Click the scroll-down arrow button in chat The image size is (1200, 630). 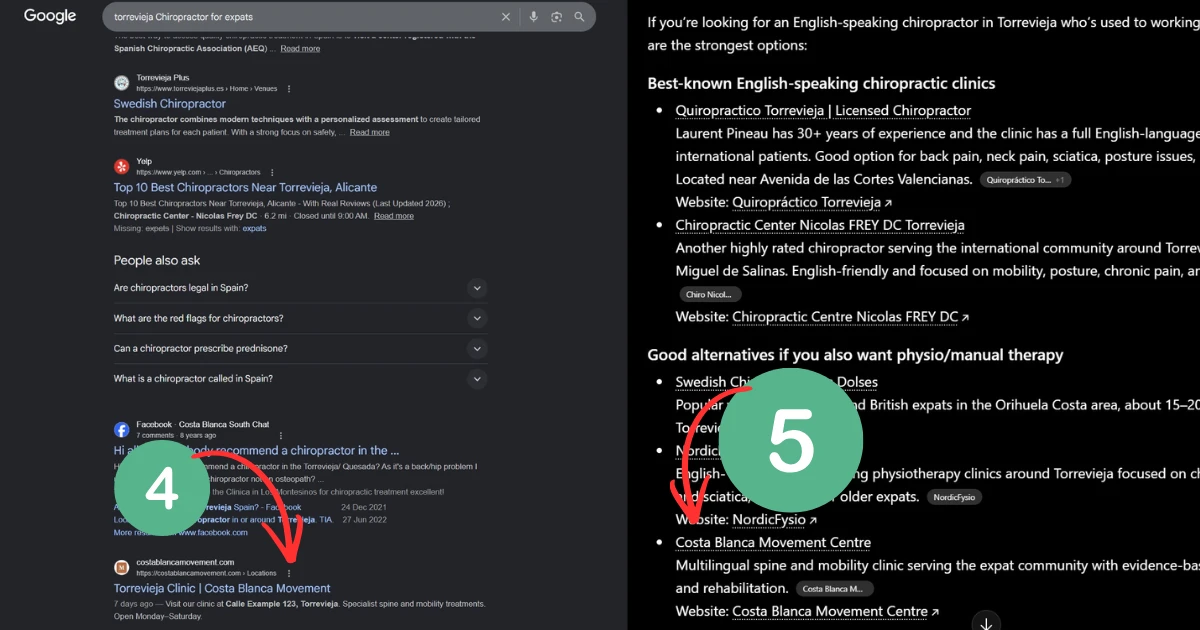(x=986, y=623)
